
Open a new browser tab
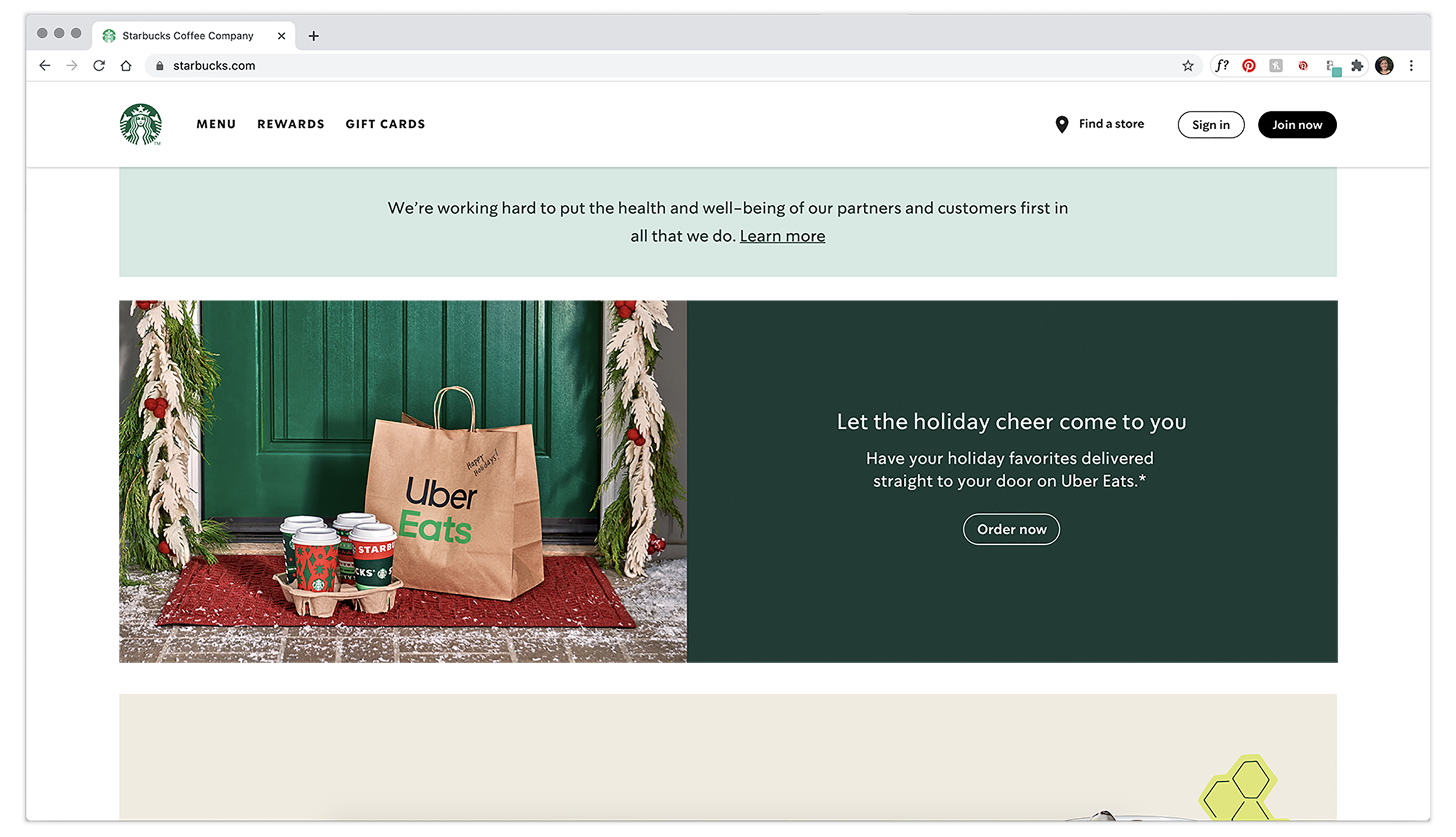tap(313, 36)
